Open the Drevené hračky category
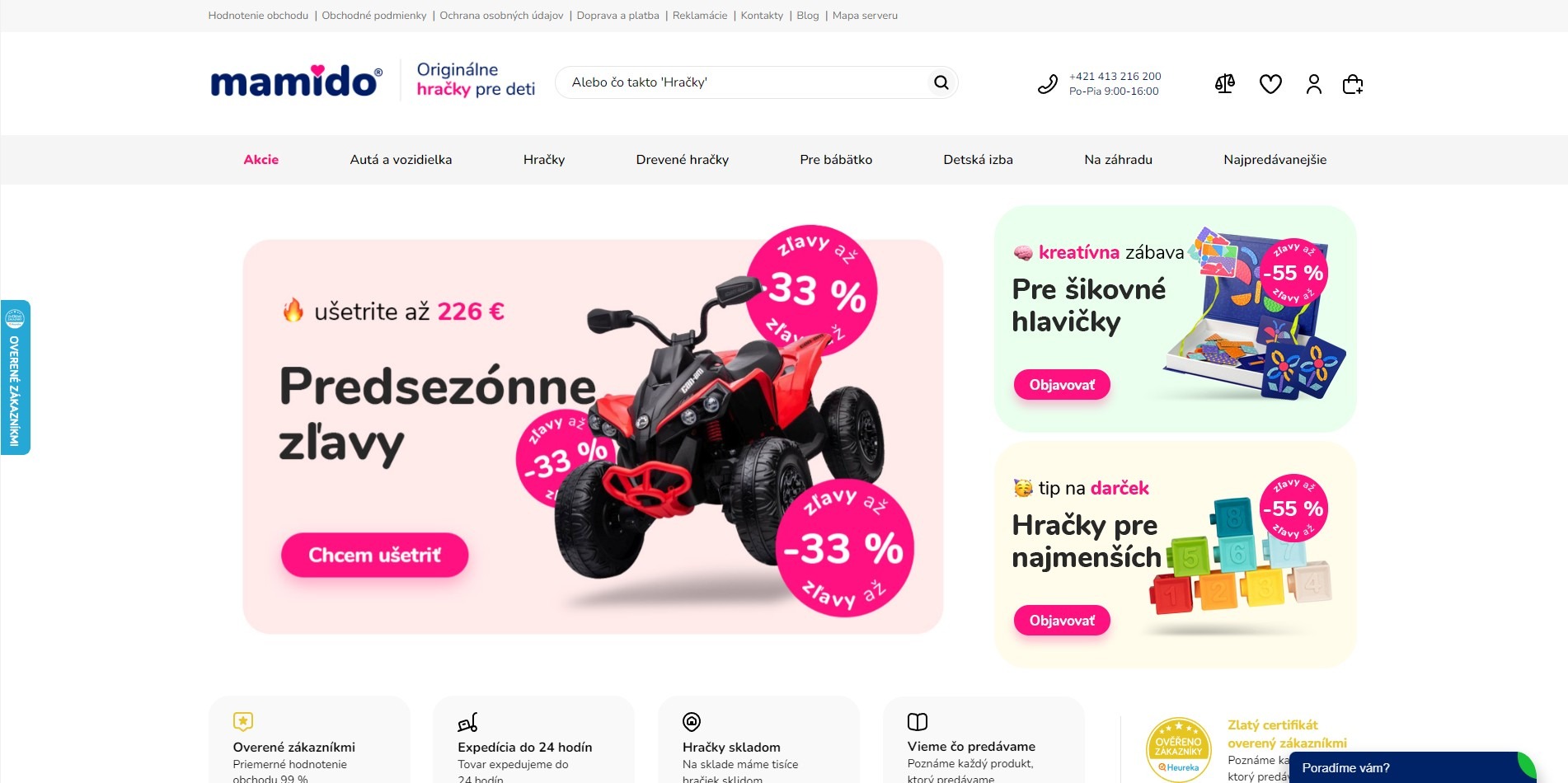The width and height of the screenshot is (1568, 783). coord(683,160)
